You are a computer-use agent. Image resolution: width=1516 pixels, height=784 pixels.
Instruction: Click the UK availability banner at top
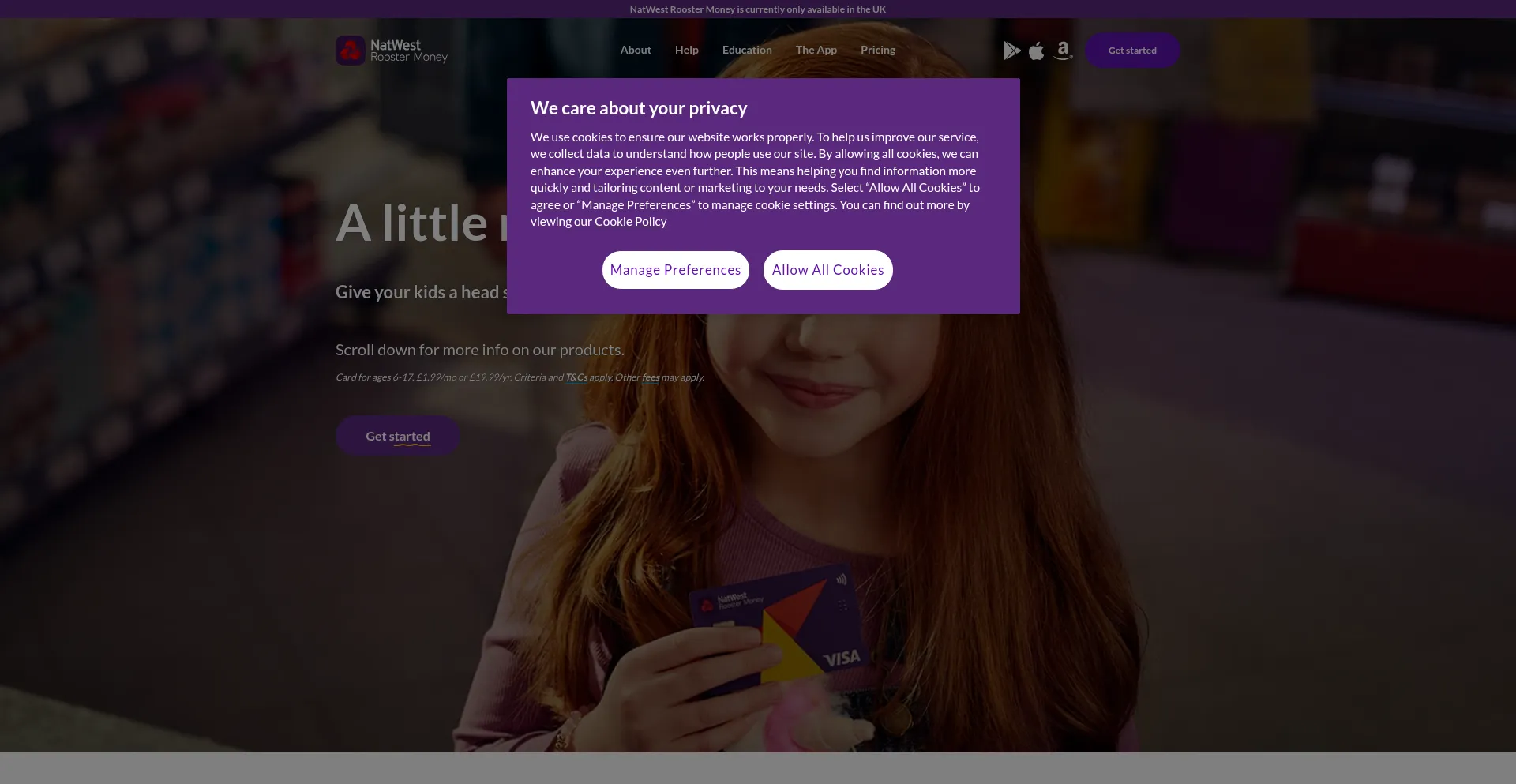click(x=758, y=9)
